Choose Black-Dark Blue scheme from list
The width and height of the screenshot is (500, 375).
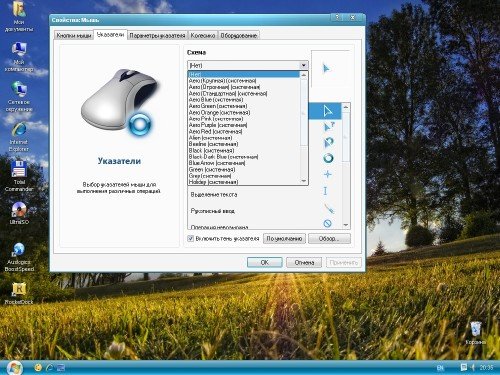tap(244, 157)
